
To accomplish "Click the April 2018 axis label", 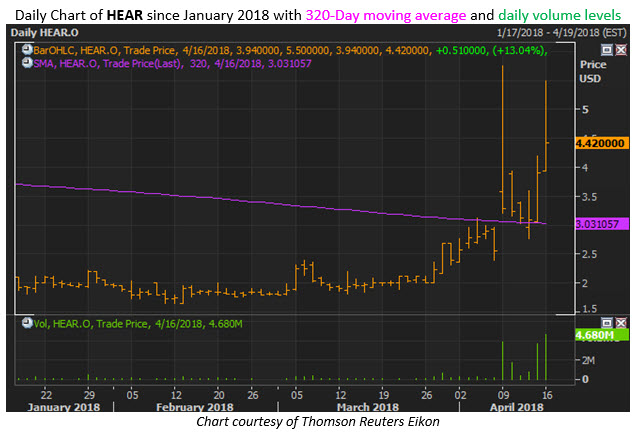I will point(516,407).
